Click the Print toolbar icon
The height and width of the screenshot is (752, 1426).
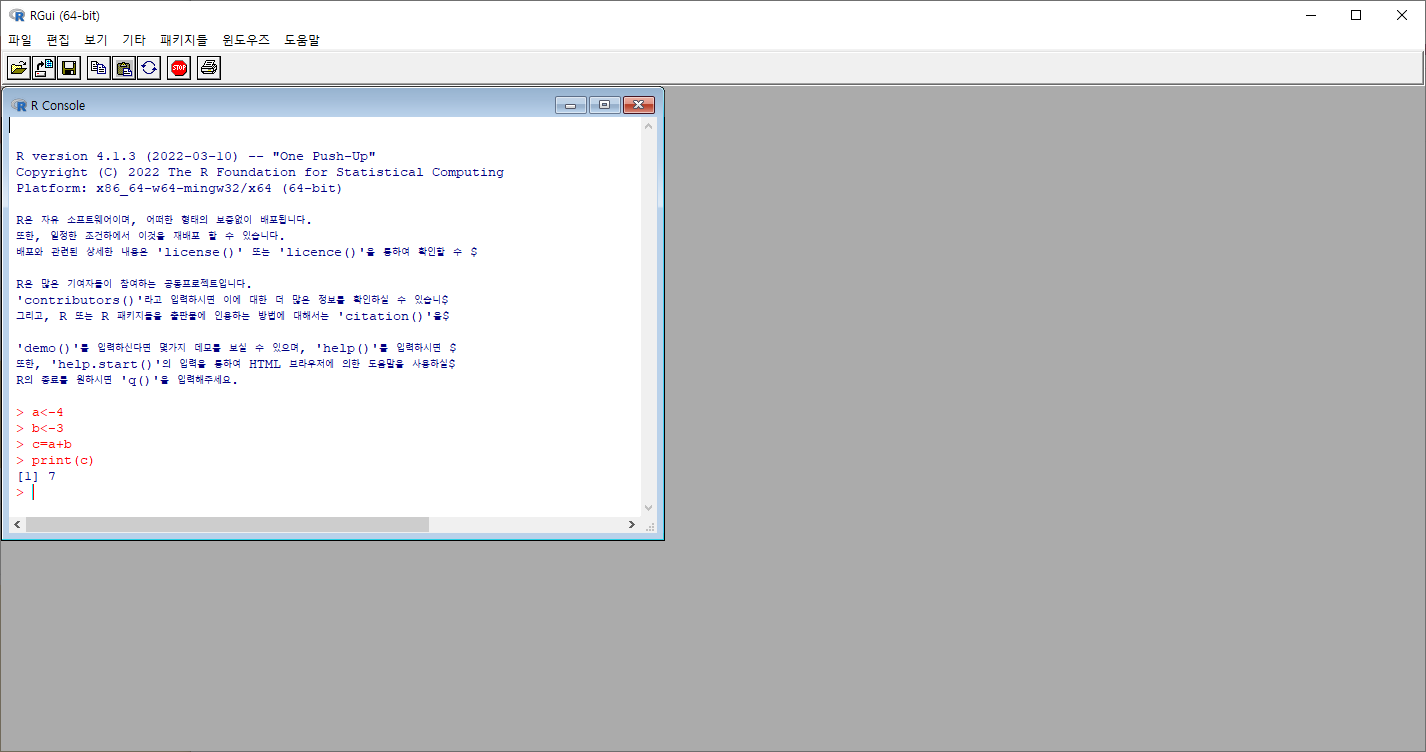[x=209, y=68]
